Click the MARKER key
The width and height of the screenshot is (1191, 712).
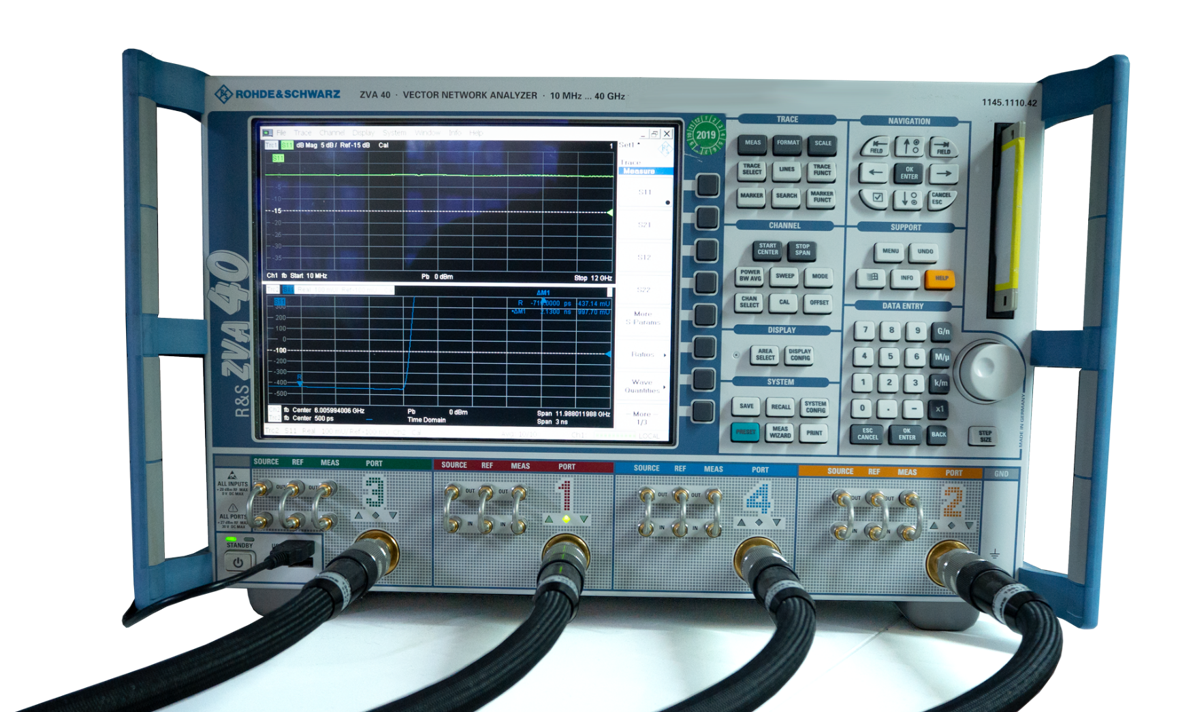[751, 196]
